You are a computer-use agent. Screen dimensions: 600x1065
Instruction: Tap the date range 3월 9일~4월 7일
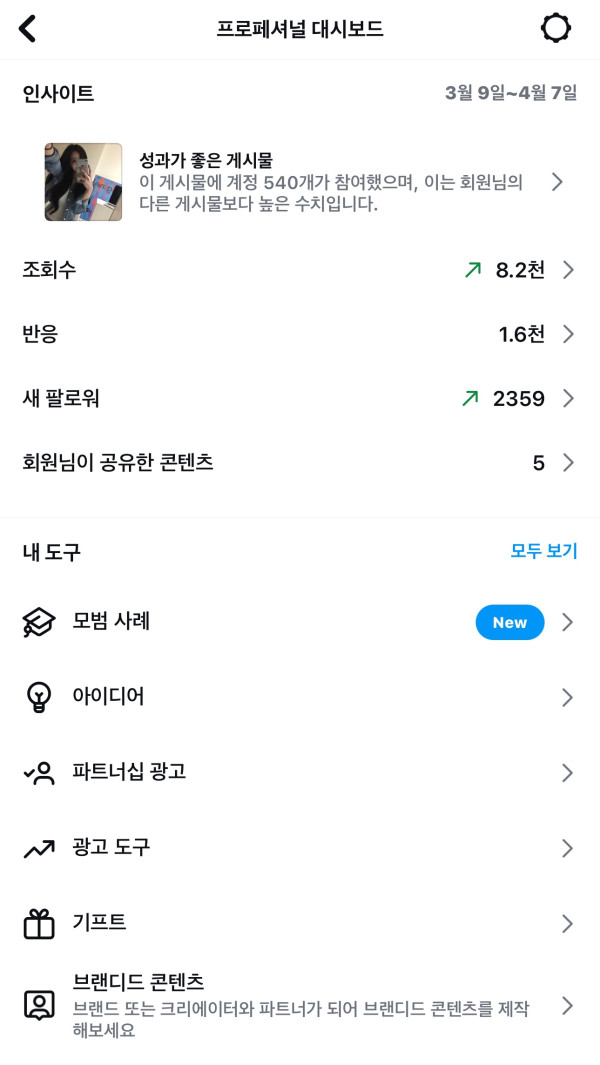click(x=511, y=93)
